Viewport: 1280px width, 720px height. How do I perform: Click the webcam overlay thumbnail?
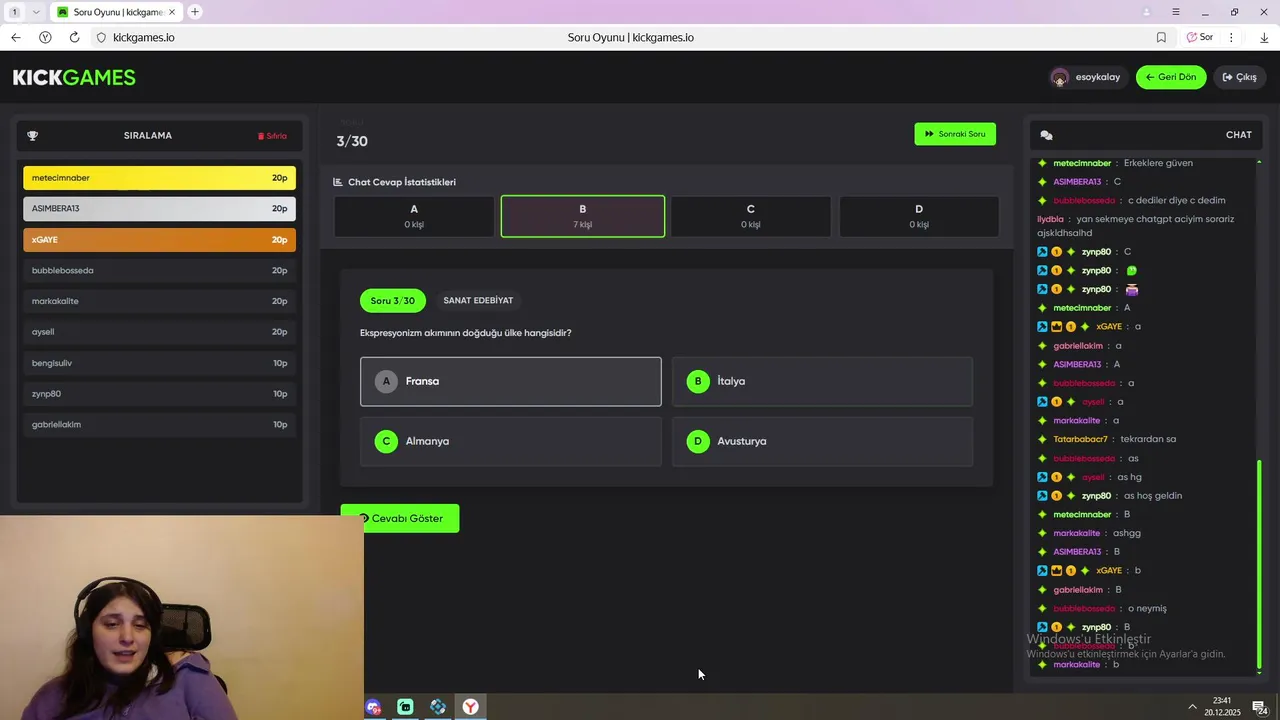182,617
